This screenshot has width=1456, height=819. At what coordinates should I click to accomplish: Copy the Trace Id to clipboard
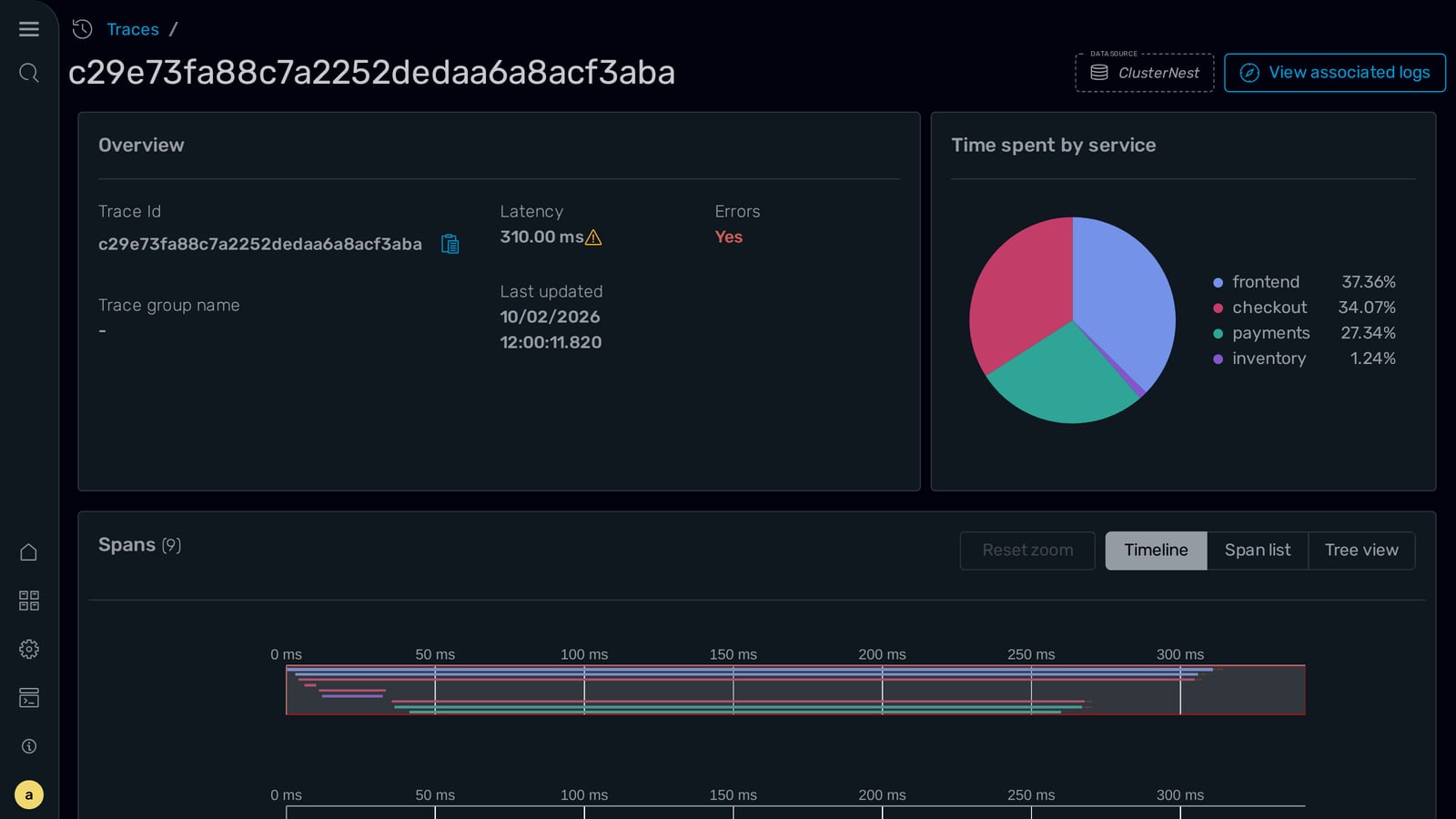click(x=450, y=244)
